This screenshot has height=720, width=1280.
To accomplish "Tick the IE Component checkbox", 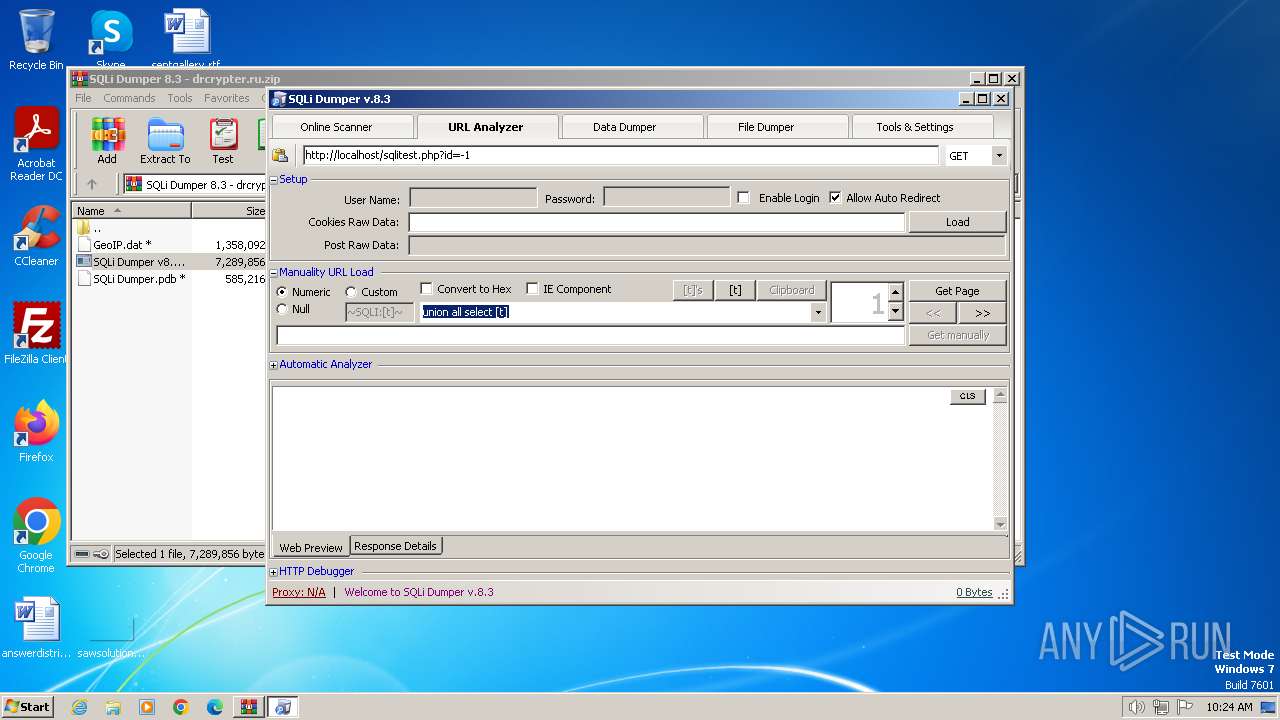I will click(532, 289).
